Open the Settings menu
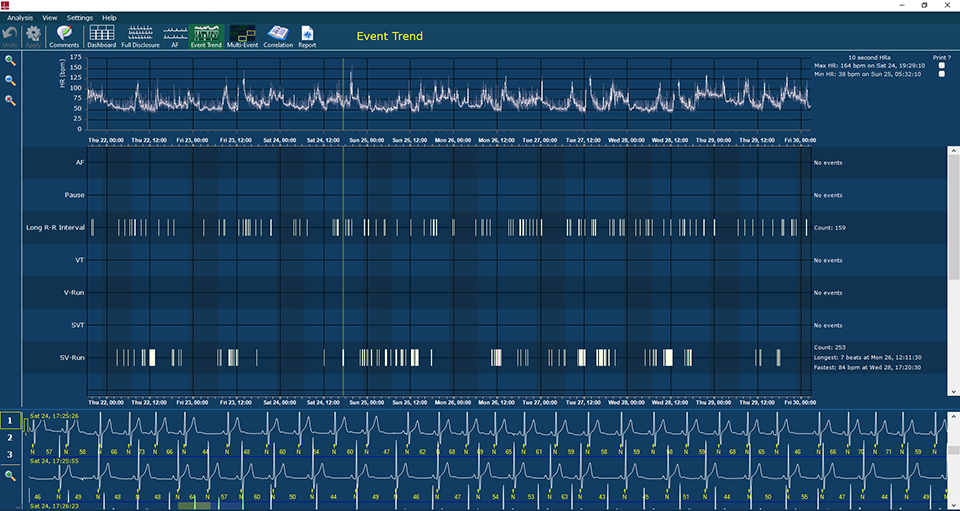This screenshot has width=960, height=511. pos(80,18)
